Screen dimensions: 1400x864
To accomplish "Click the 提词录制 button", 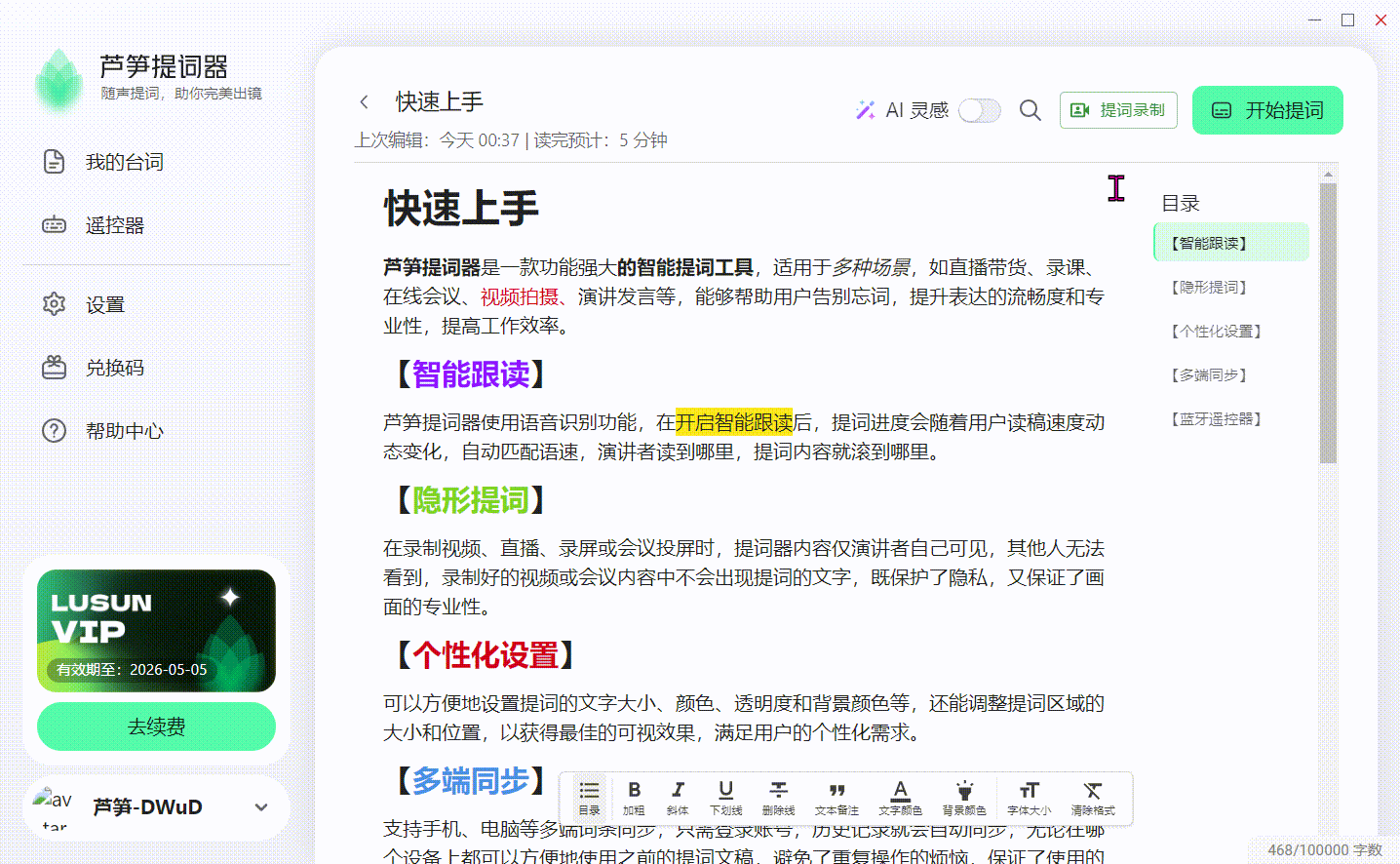I will click(1118, 110).
